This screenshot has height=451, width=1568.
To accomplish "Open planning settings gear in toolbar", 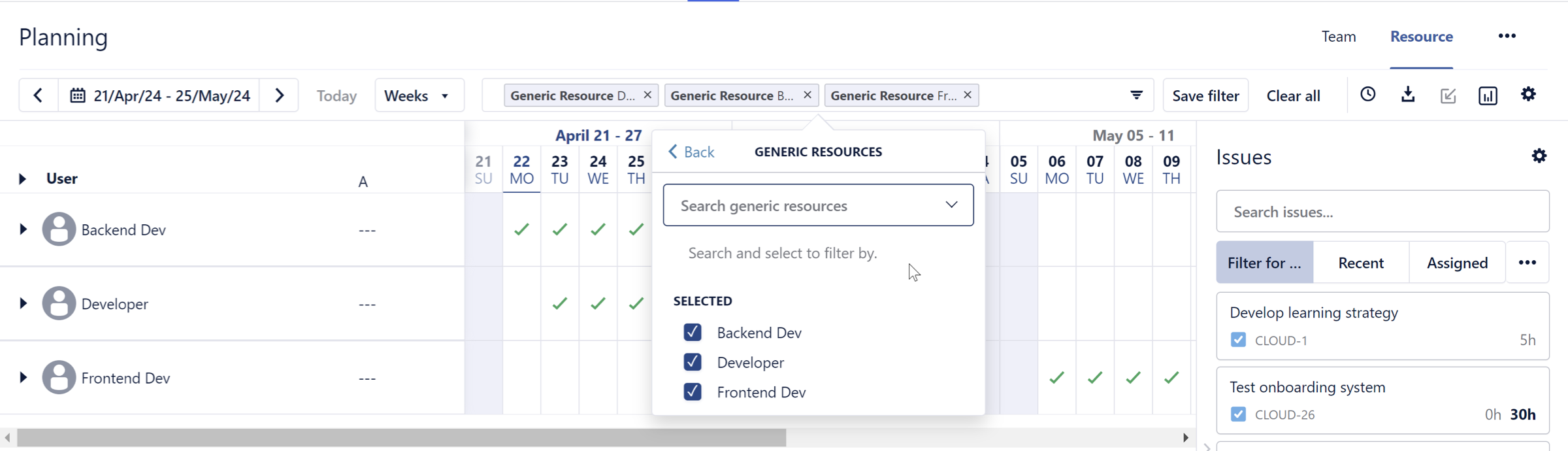I will coord(1528,95).
